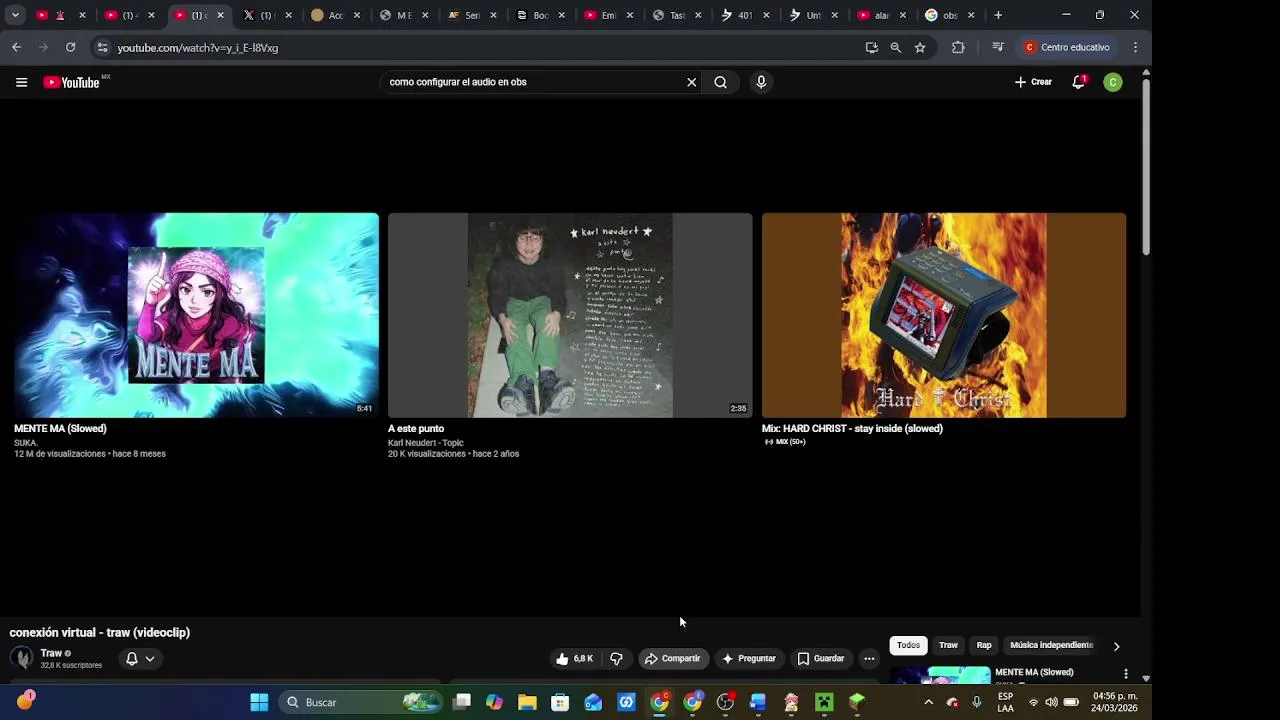Viewport: 1280px width, 720px height.
Task: Play the MENTE MA (Slowed) thumbnail
Action: tap(196, 315)
